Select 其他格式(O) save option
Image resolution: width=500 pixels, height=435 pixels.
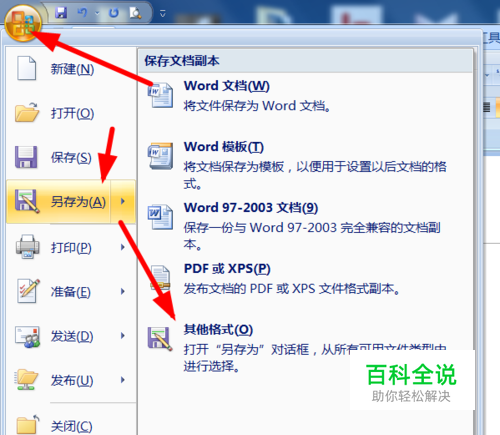tap(305, 347)
